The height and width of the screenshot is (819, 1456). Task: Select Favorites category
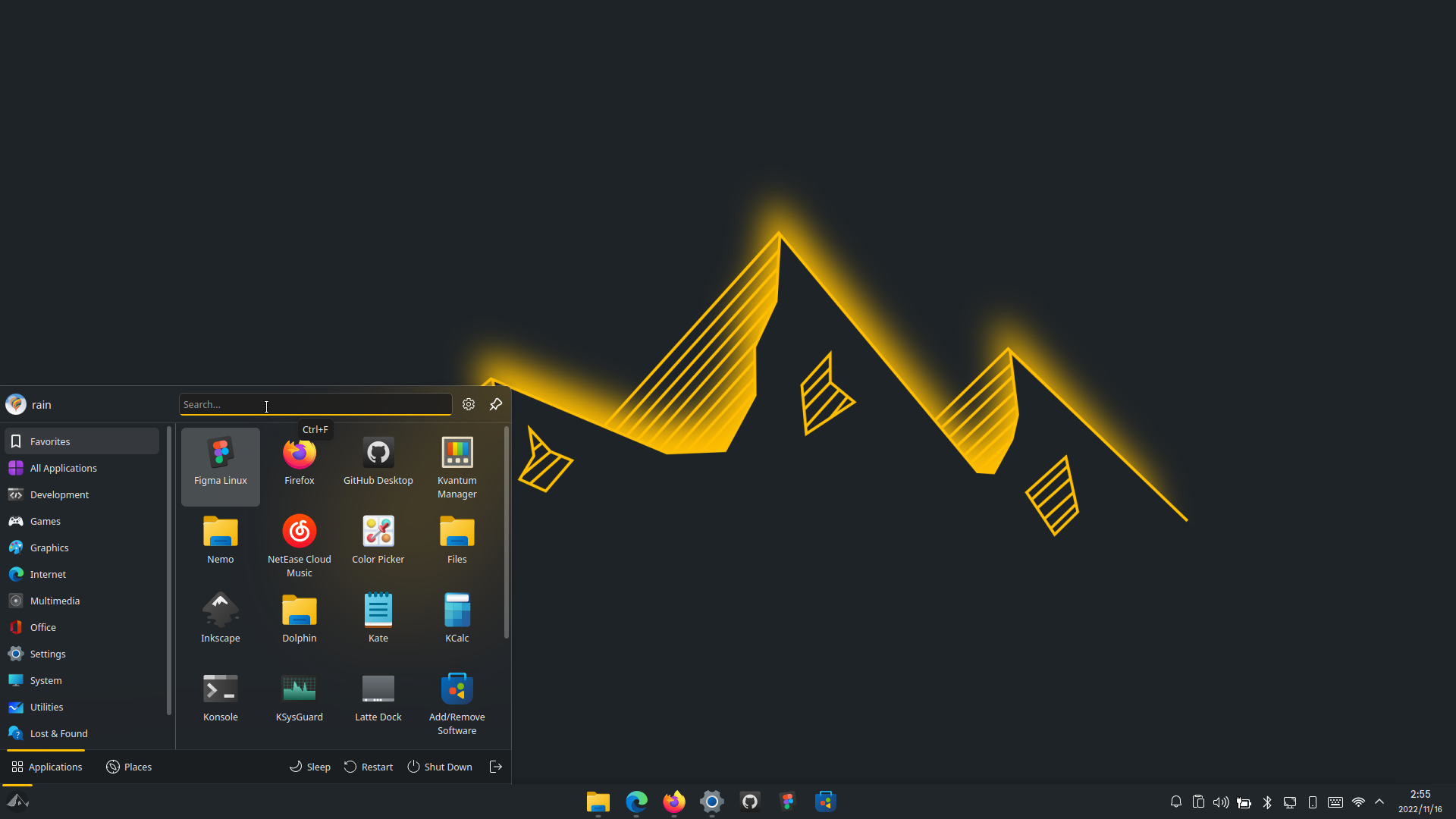[82, 441]
